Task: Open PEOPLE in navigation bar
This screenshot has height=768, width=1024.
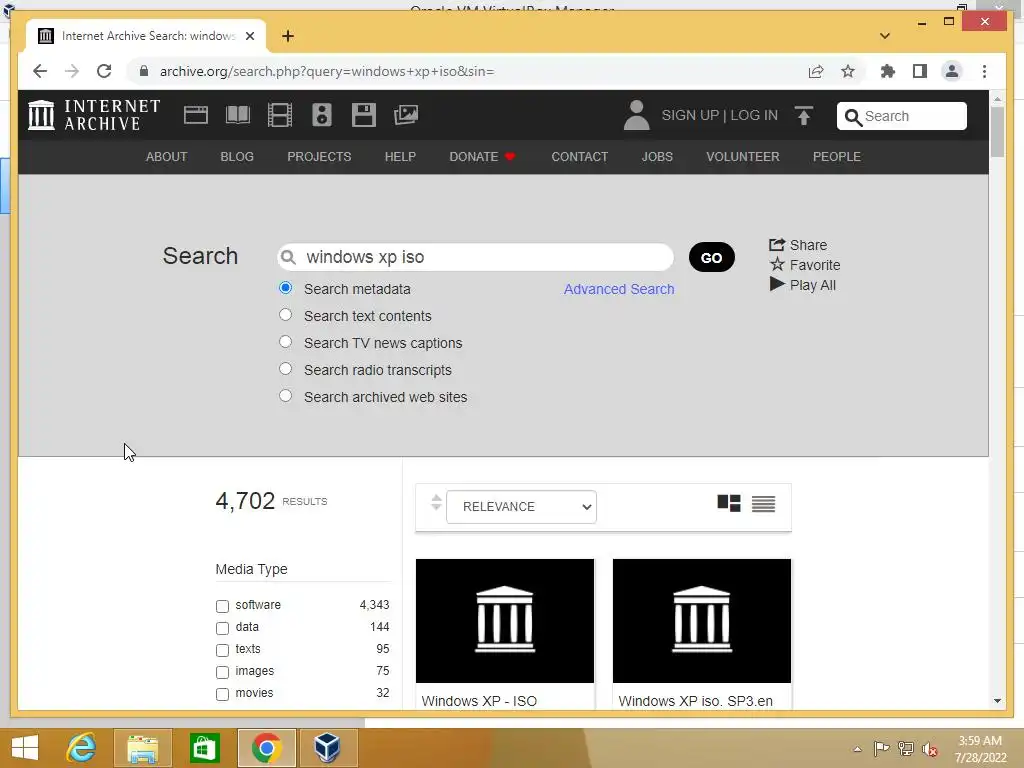Action: point(837,157)
